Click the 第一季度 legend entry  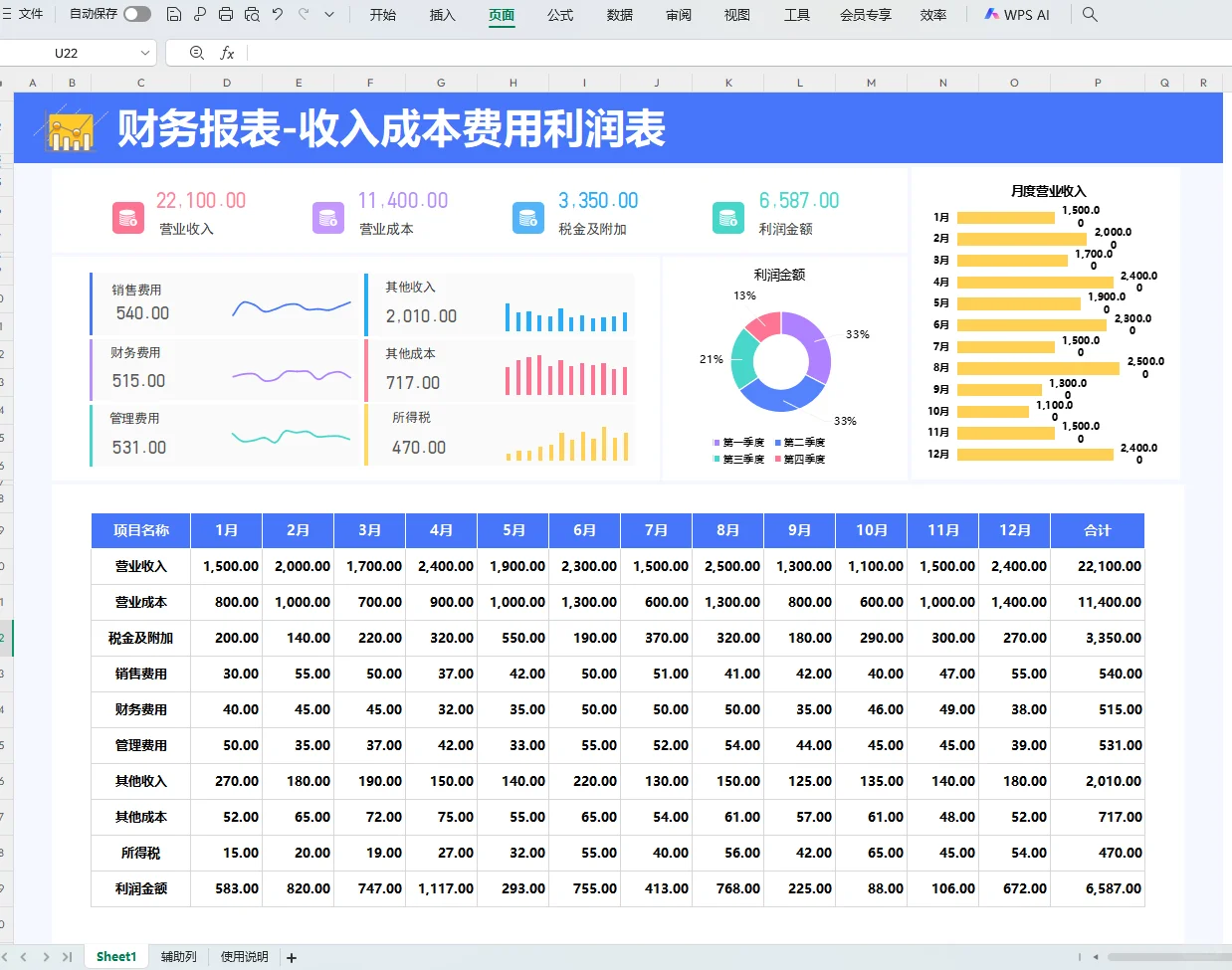pos(738,443)
